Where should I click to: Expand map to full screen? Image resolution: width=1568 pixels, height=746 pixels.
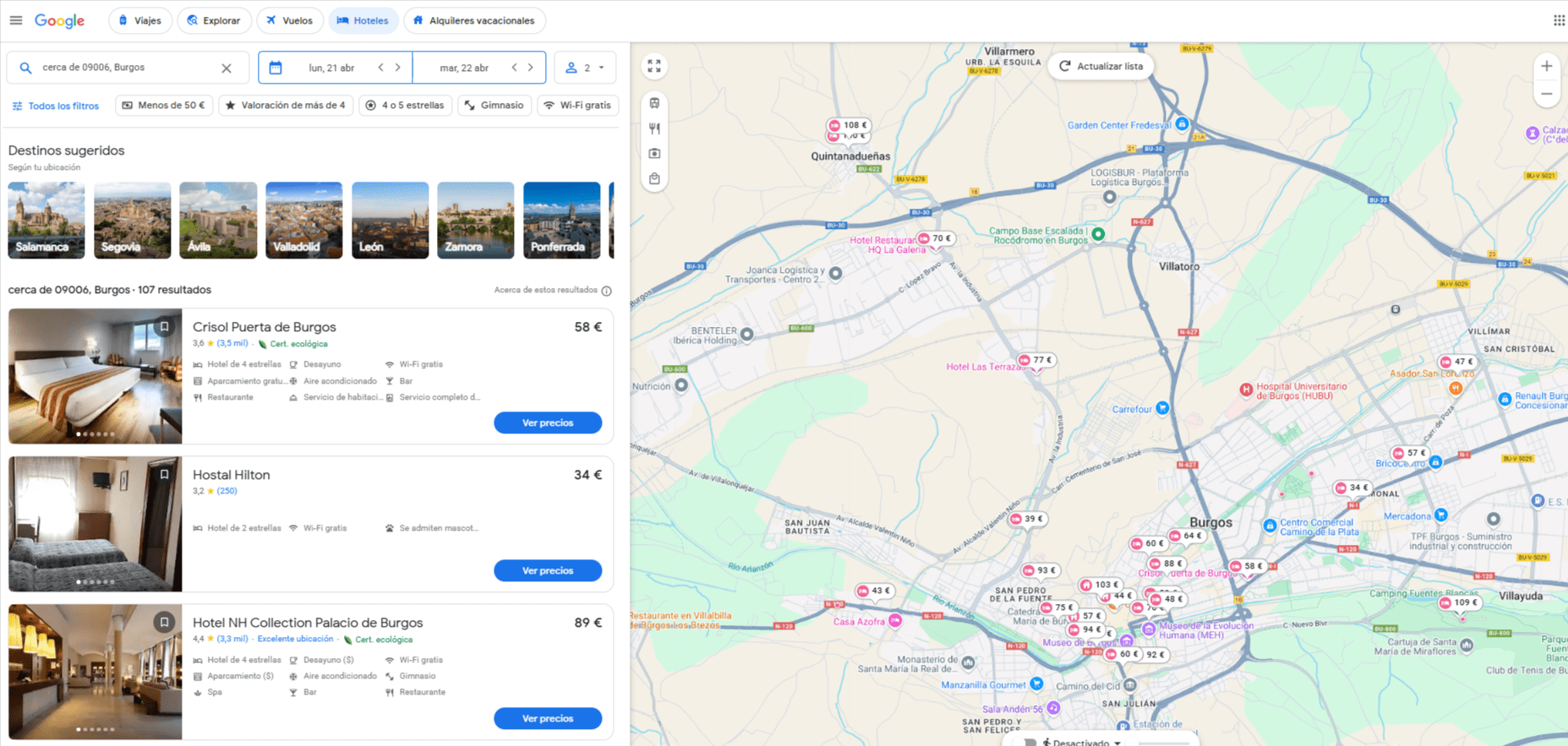click(x=654, y=66)
